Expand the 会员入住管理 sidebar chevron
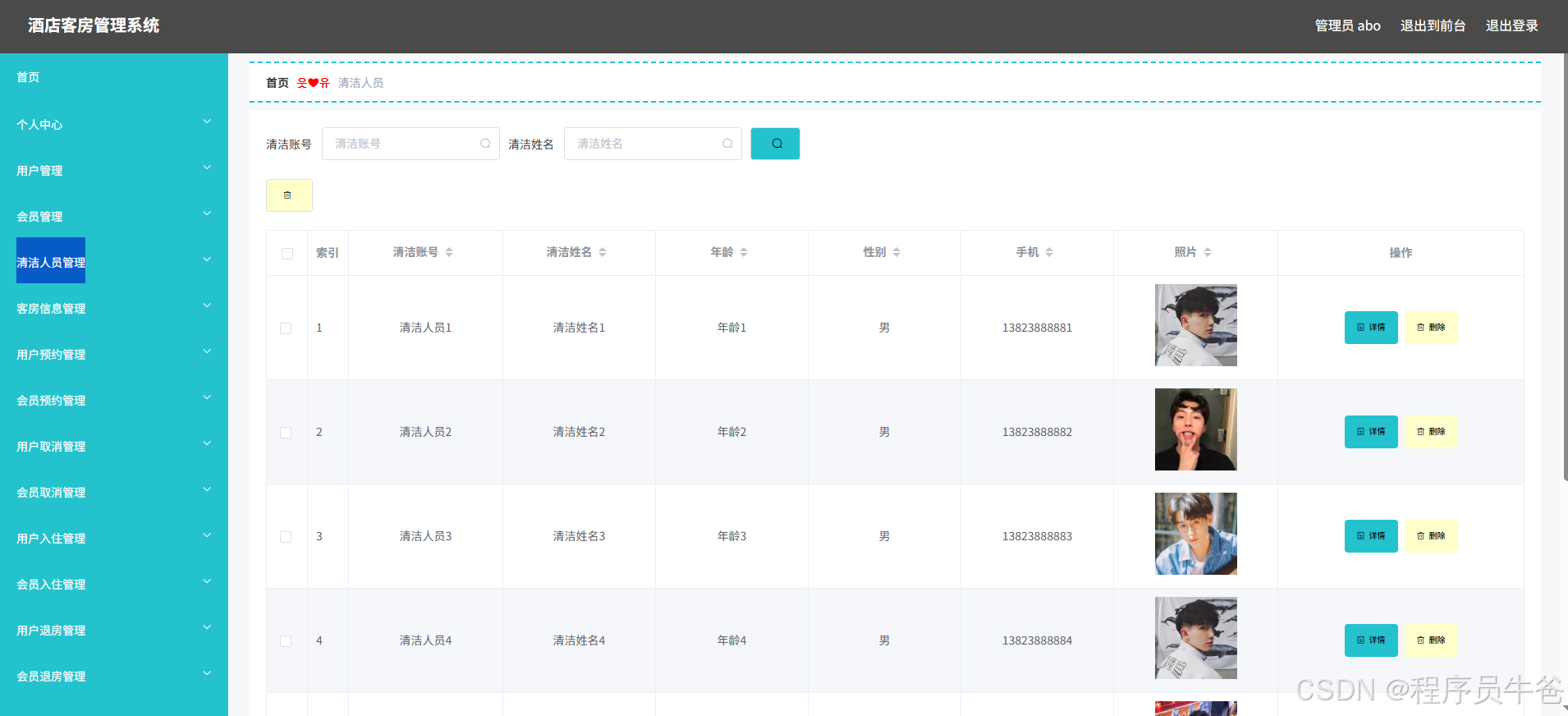 tap(207, 581)
